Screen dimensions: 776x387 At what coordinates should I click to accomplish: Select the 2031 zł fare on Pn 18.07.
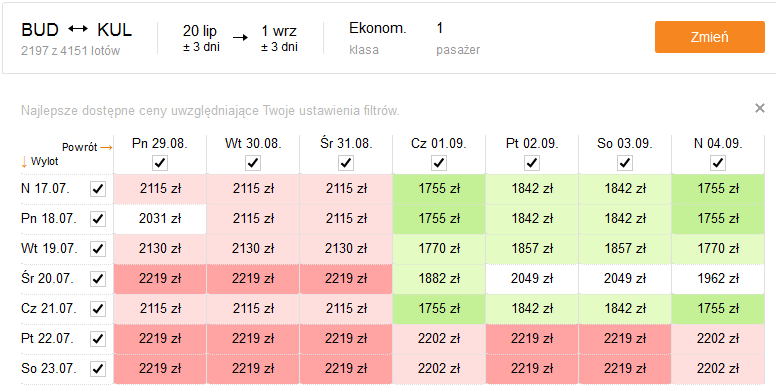pos(160,218)
